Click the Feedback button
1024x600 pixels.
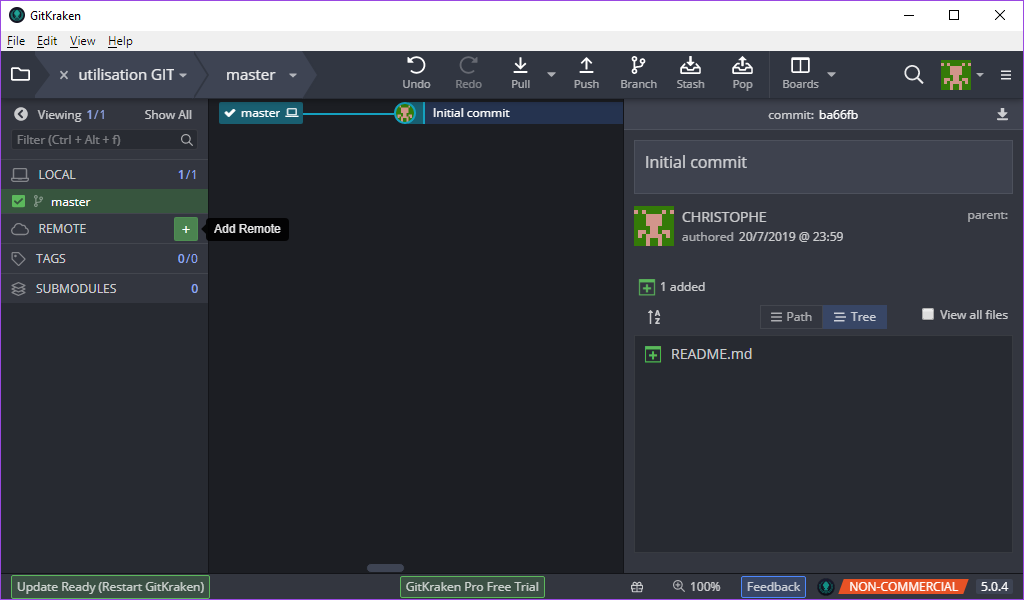click(773, 586)
